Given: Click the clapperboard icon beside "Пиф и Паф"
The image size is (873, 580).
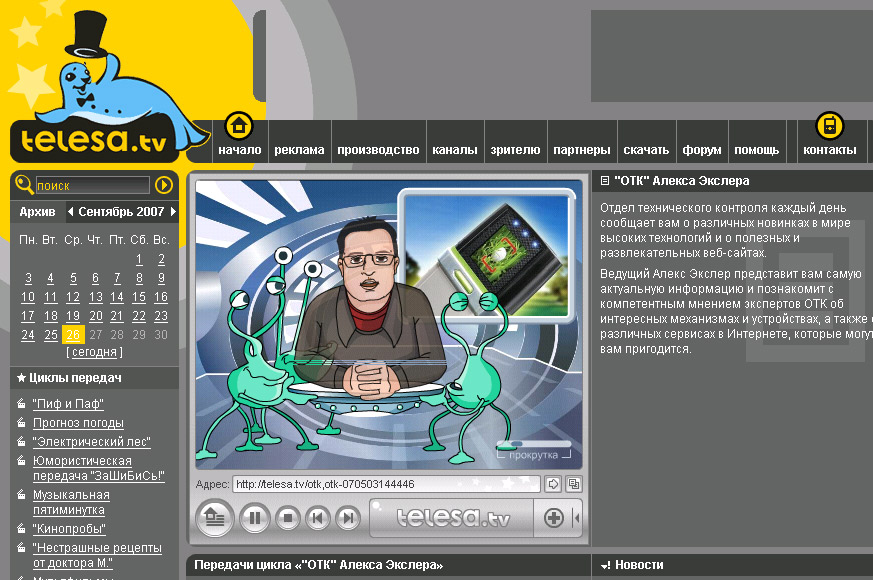Looking at the screenshot, I should click(x=21, y=403).
